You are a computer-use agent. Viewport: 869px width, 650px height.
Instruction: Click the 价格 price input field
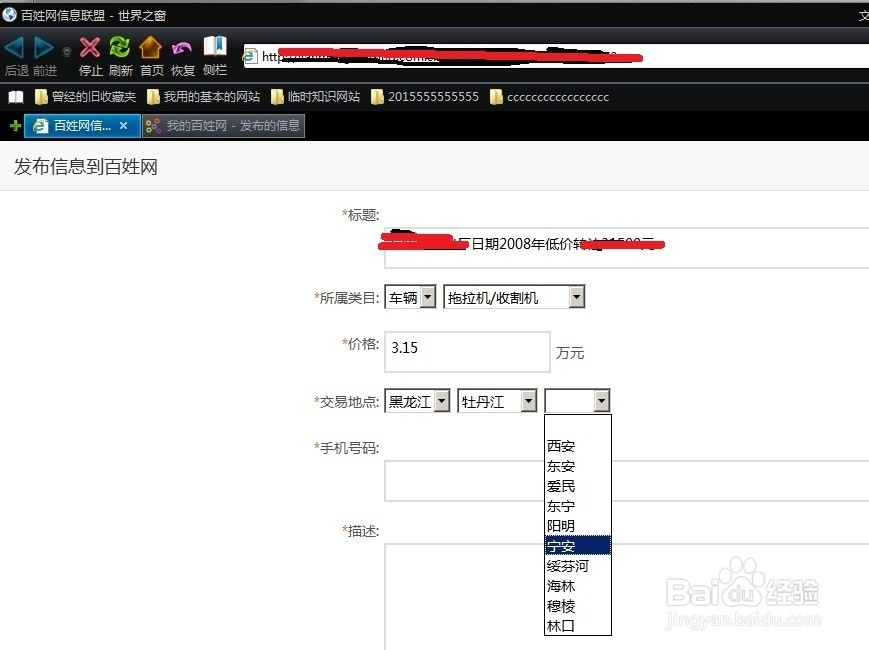(467, 352)
